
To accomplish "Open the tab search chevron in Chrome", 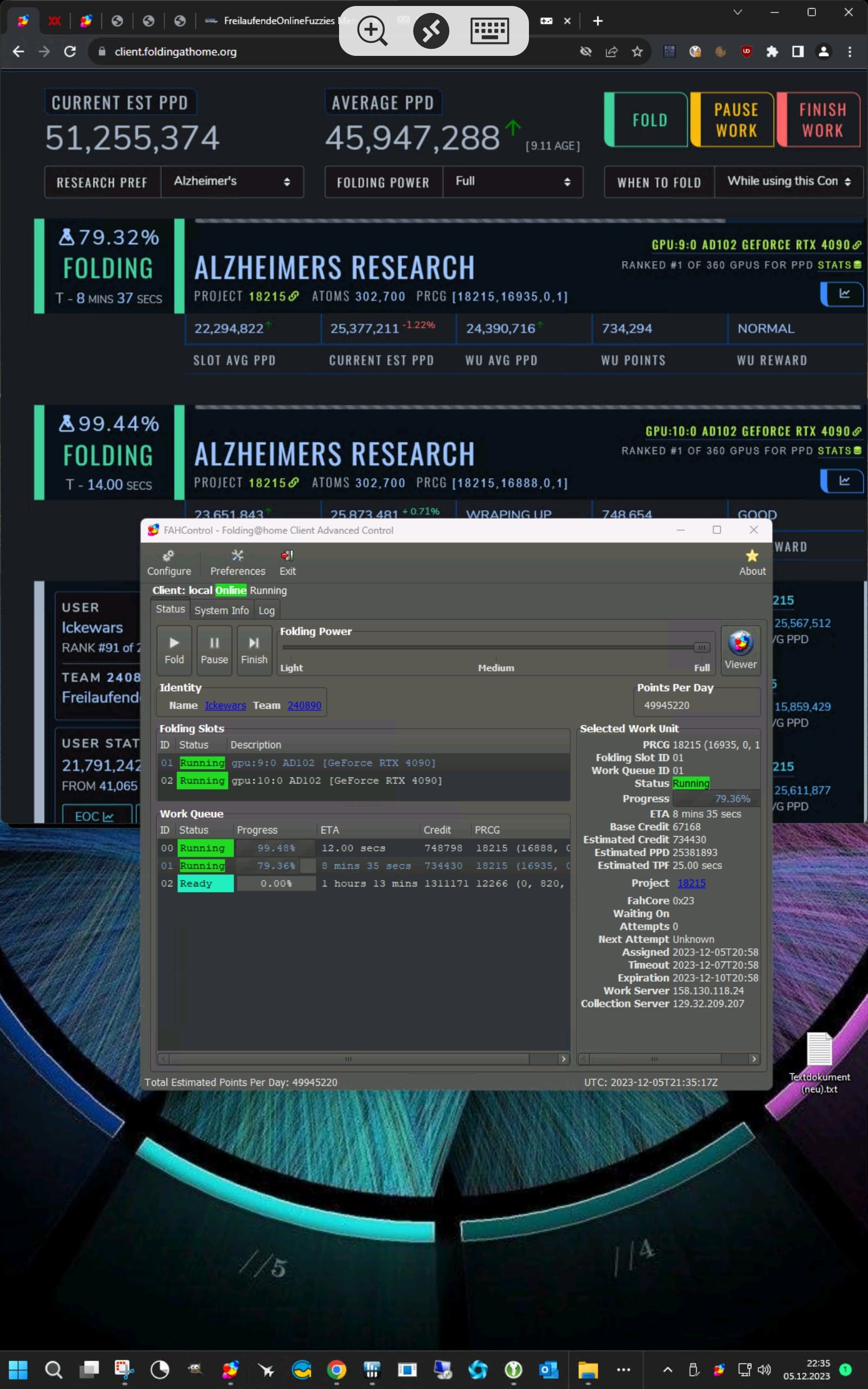I will point(738,12).
